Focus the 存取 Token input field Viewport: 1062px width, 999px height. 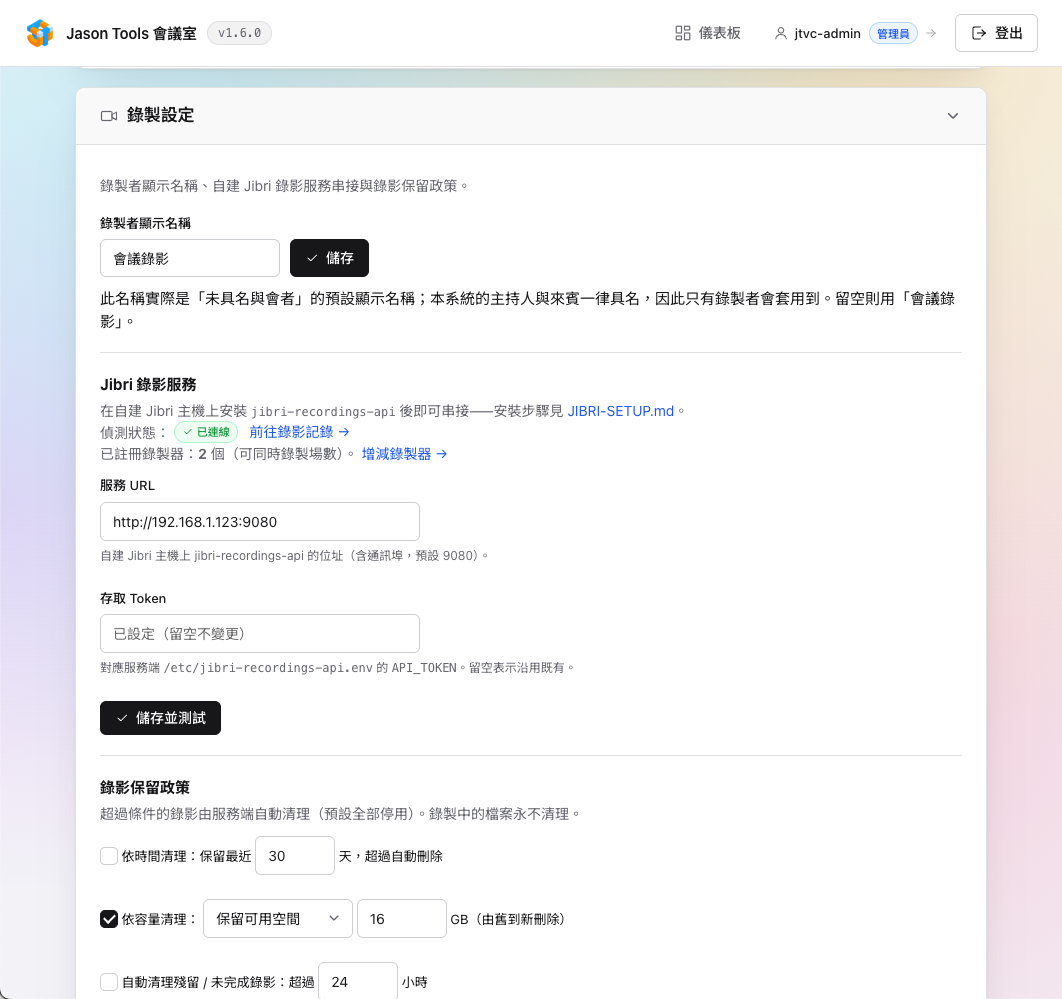click(259, 633)
